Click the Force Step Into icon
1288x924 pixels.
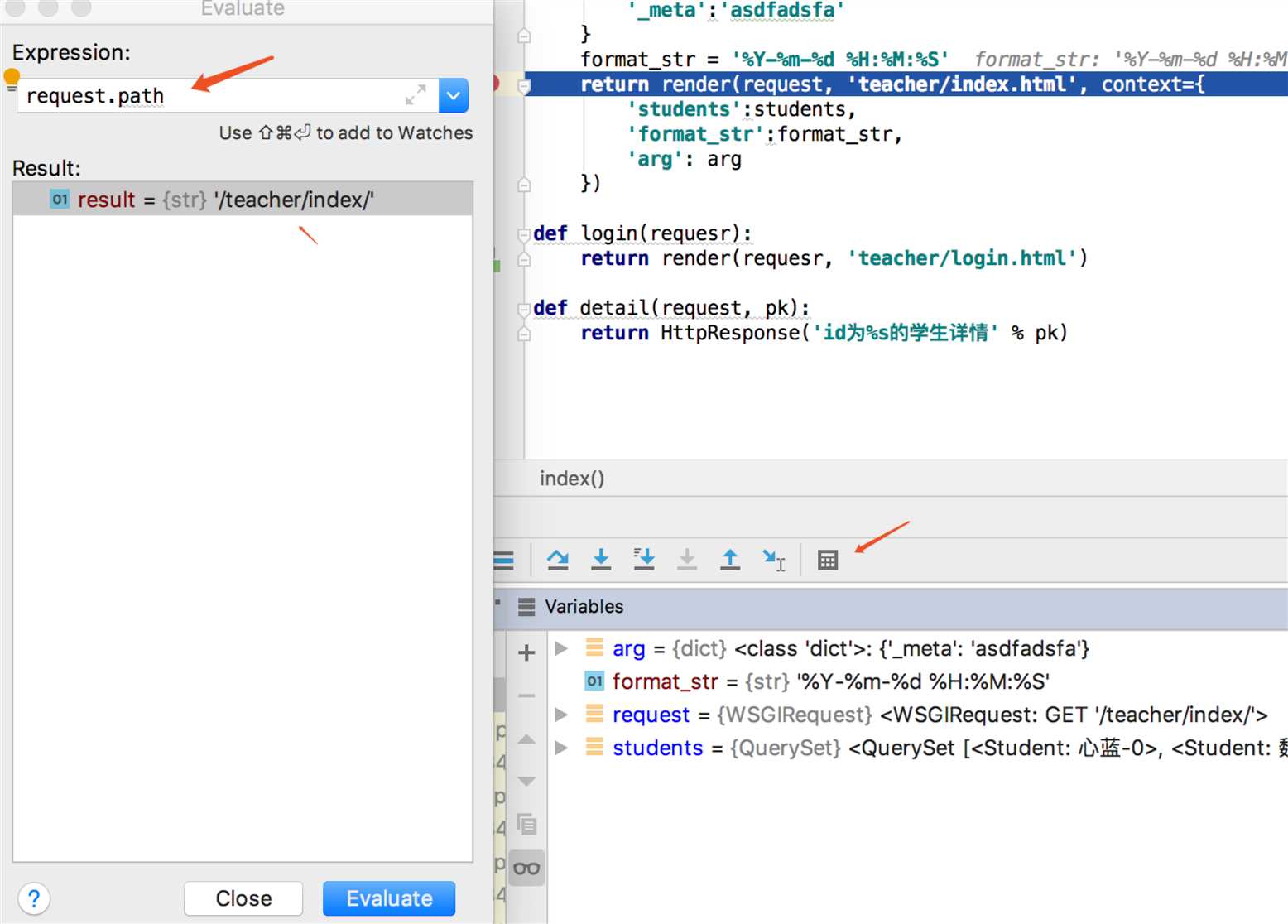(687, 561)
